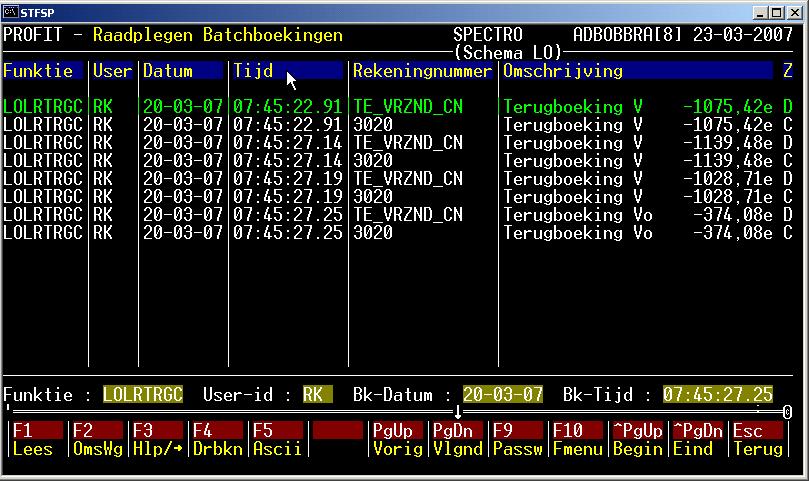Click the User column header
809x481 pixels.
tap(112, 71)
